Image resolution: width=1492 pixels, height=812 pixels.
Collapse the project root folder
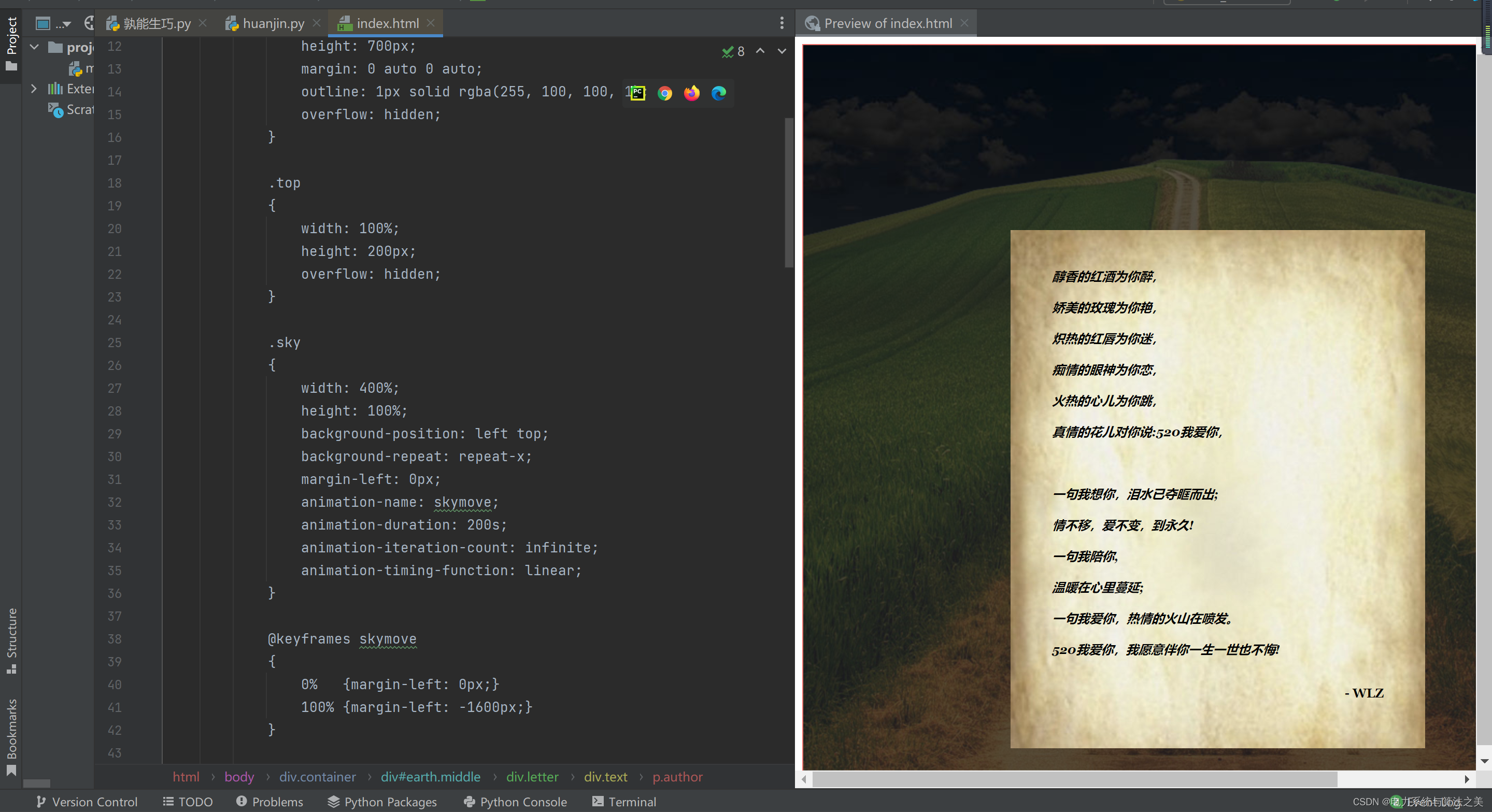pyautogui.click(x=34, y=47)
